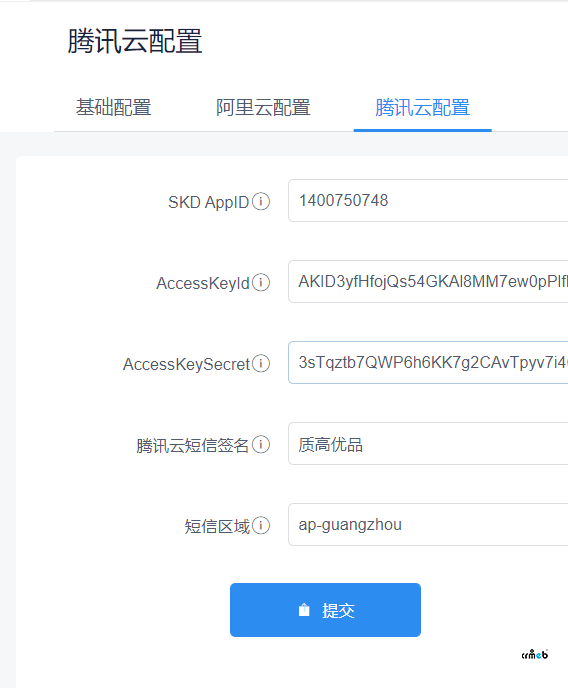
Task: Switch to the 基础配置 tab
Action: 114,108
